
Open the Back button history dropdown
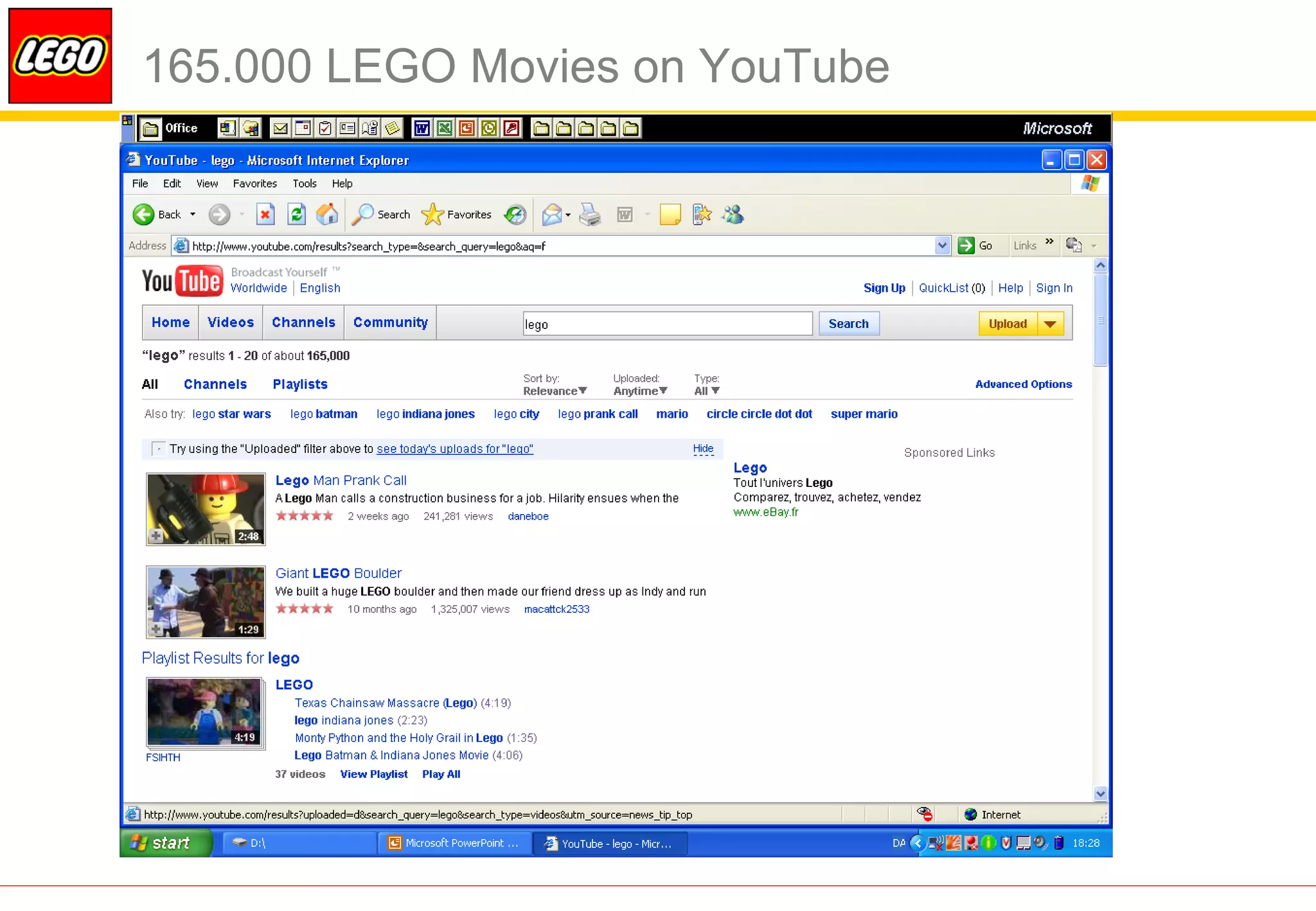193,215
